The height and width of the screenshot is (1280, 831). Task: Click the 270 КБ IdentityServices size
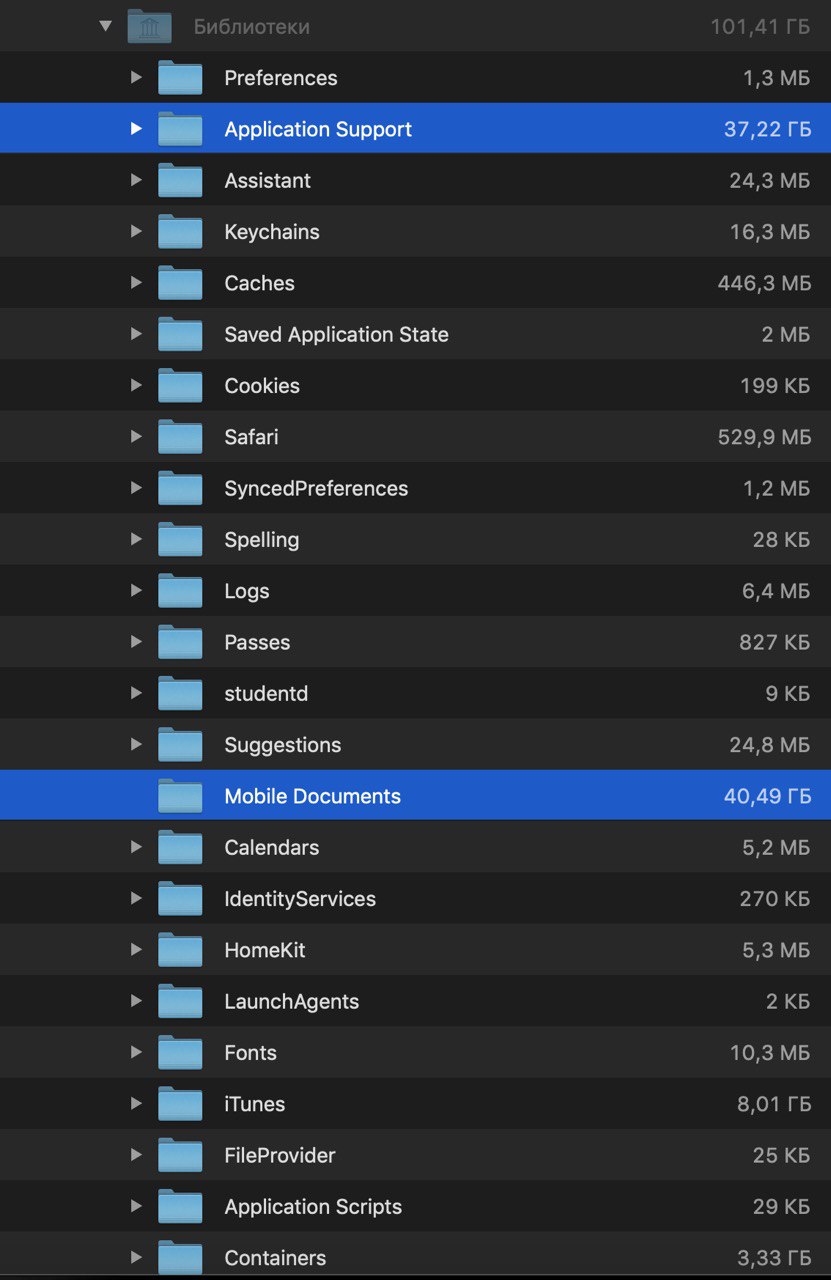pyautogui.click(x=775, y=899)
